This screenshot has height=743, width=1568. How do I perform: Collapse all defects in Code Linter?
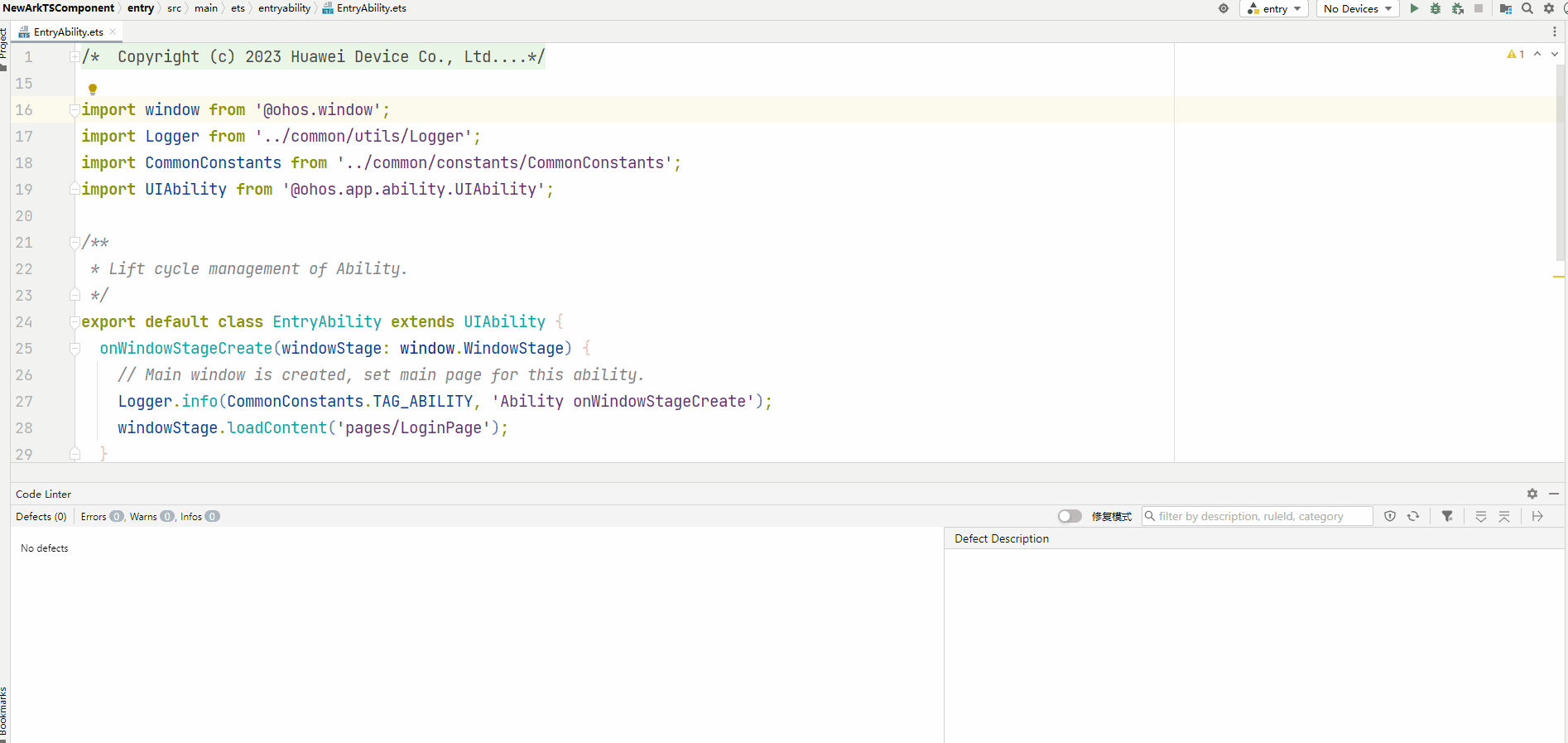pyautogui.click(x=1504, y=516)
